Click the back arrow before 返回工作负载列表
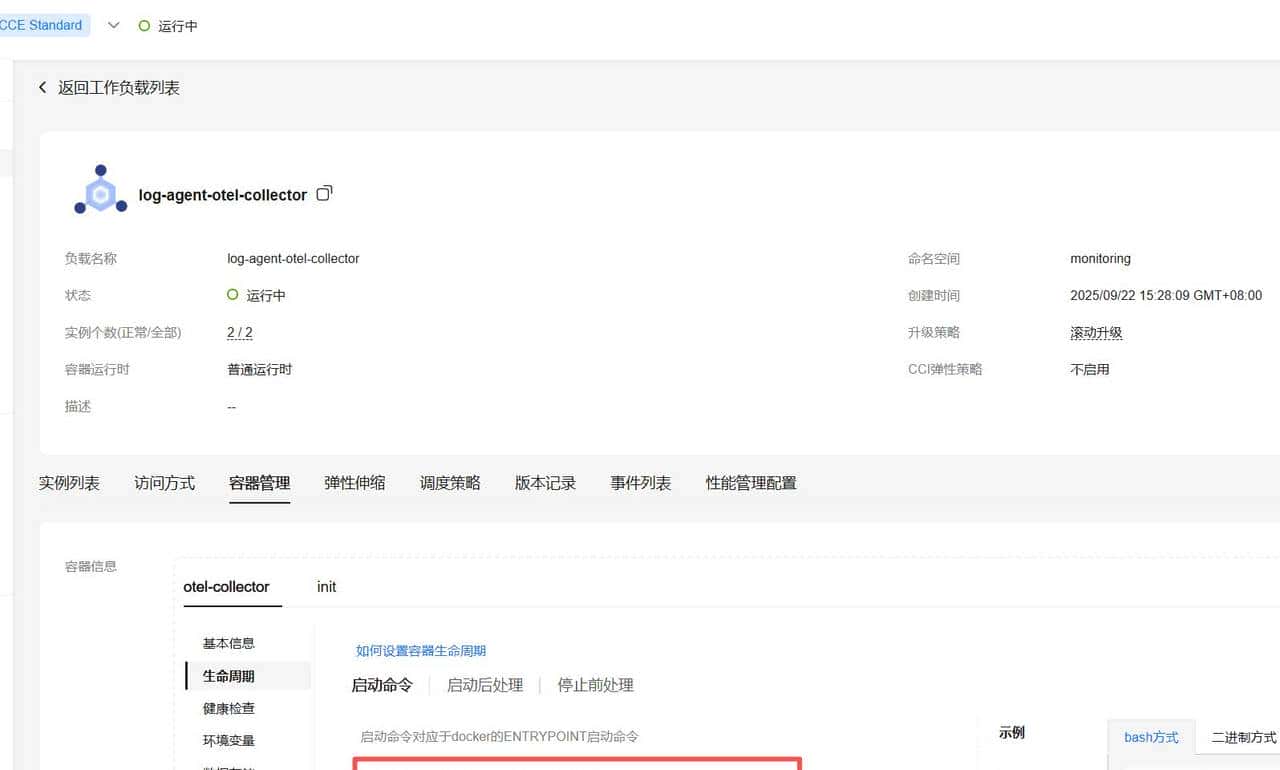1280x770 pixels. (x=42, y=87)
